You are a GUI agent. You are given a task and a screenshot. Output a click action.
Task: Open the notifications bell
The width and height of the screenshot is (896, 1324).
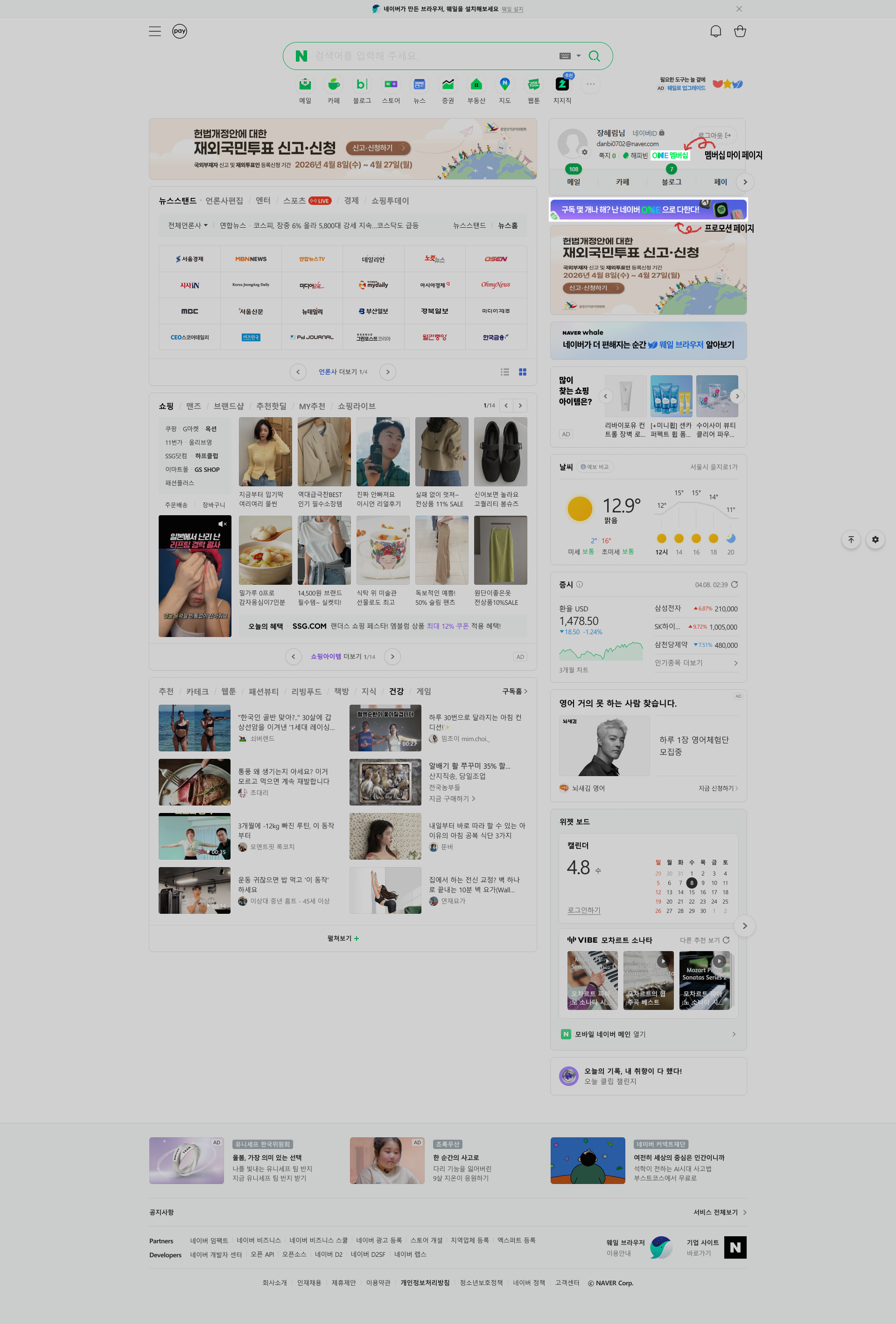pos(715,31)
